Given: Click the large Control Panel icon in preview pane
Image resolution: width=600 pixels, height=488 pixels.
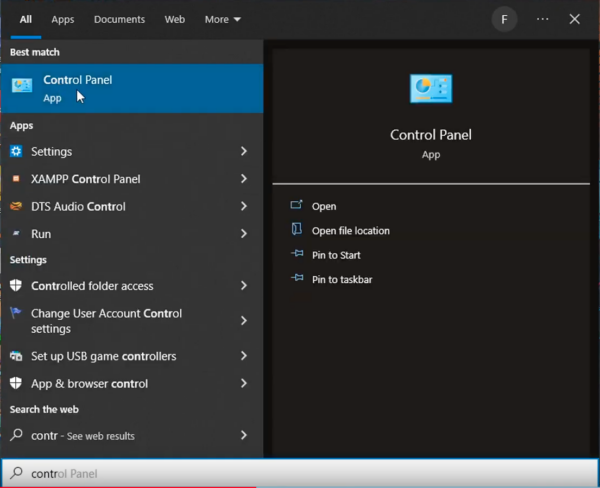Looking at the screenshot, I should pos(431,89).
